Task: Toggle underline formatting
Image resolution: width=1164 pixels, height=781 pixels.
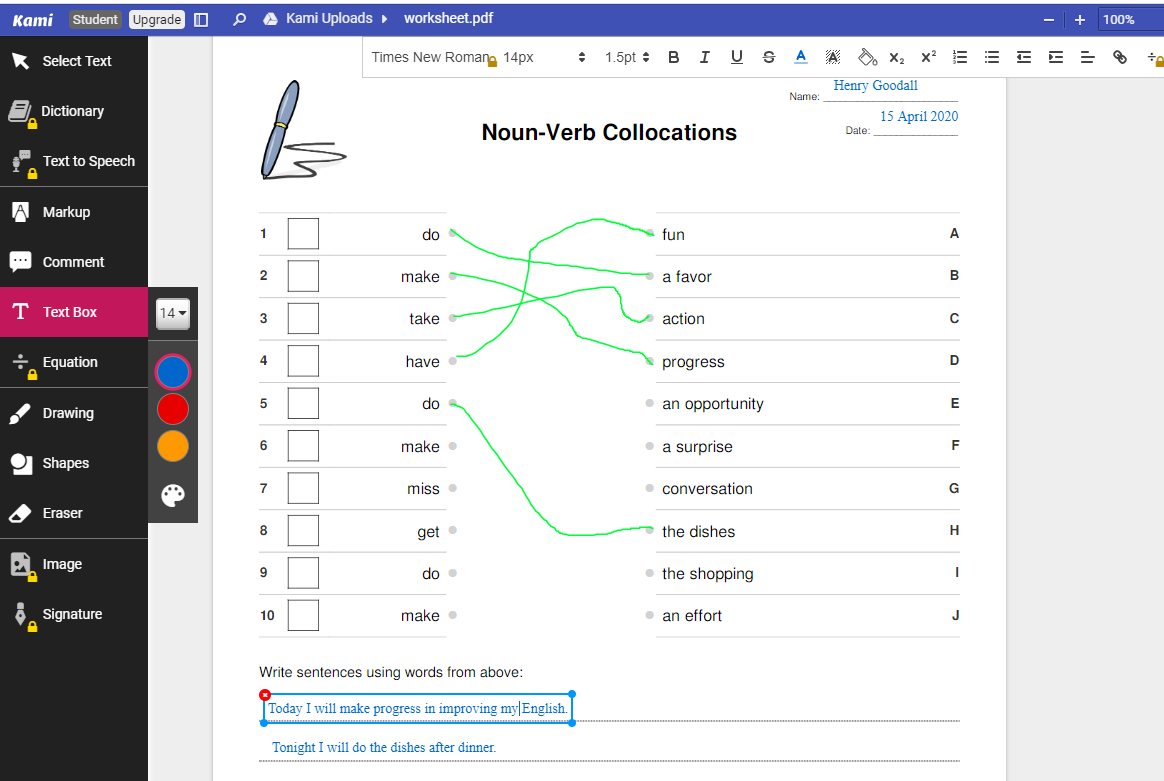Action: click(736, 57)
